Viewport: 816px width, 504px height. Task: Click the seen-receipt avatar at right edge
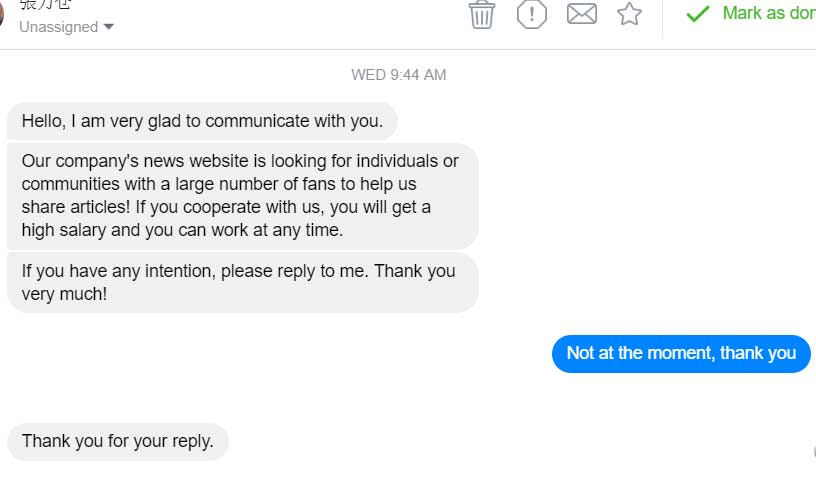point(813,452)
